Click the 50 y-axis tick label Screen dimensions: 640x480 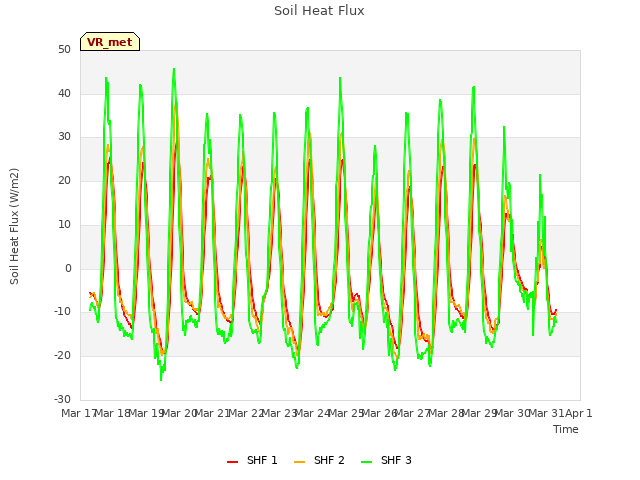[64, 49]
